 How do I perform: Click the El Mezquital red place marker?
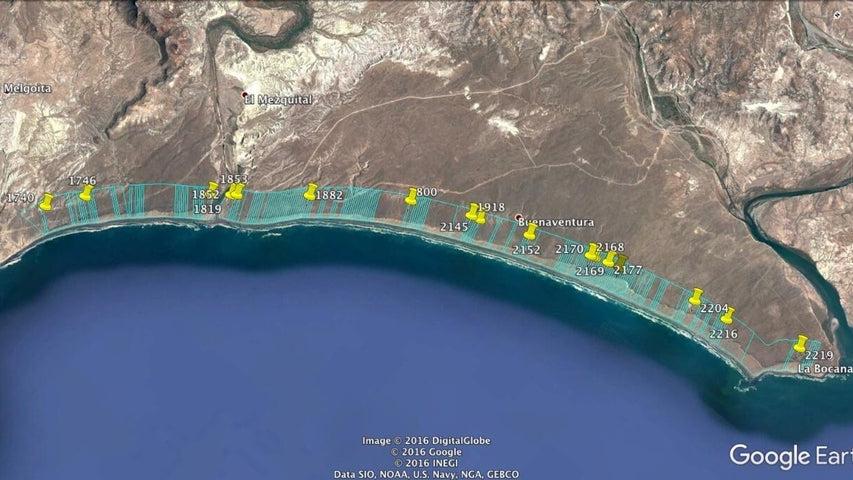click(x=246, y=96)
